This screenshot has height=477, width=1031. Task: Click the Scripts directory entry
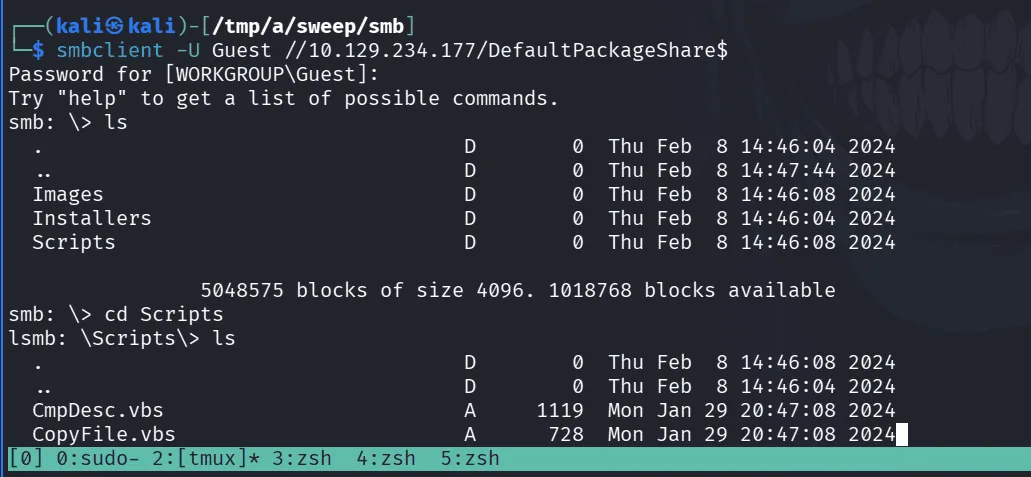pyautogui.click(x=74, y=243)
